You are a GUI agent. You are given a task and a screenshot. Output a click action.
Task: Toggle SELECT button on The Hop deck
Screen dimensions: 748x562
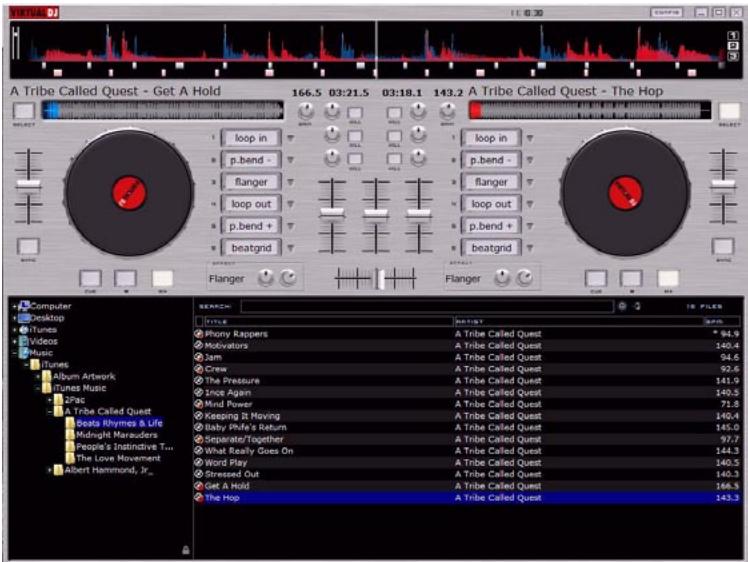coord(729,111)
